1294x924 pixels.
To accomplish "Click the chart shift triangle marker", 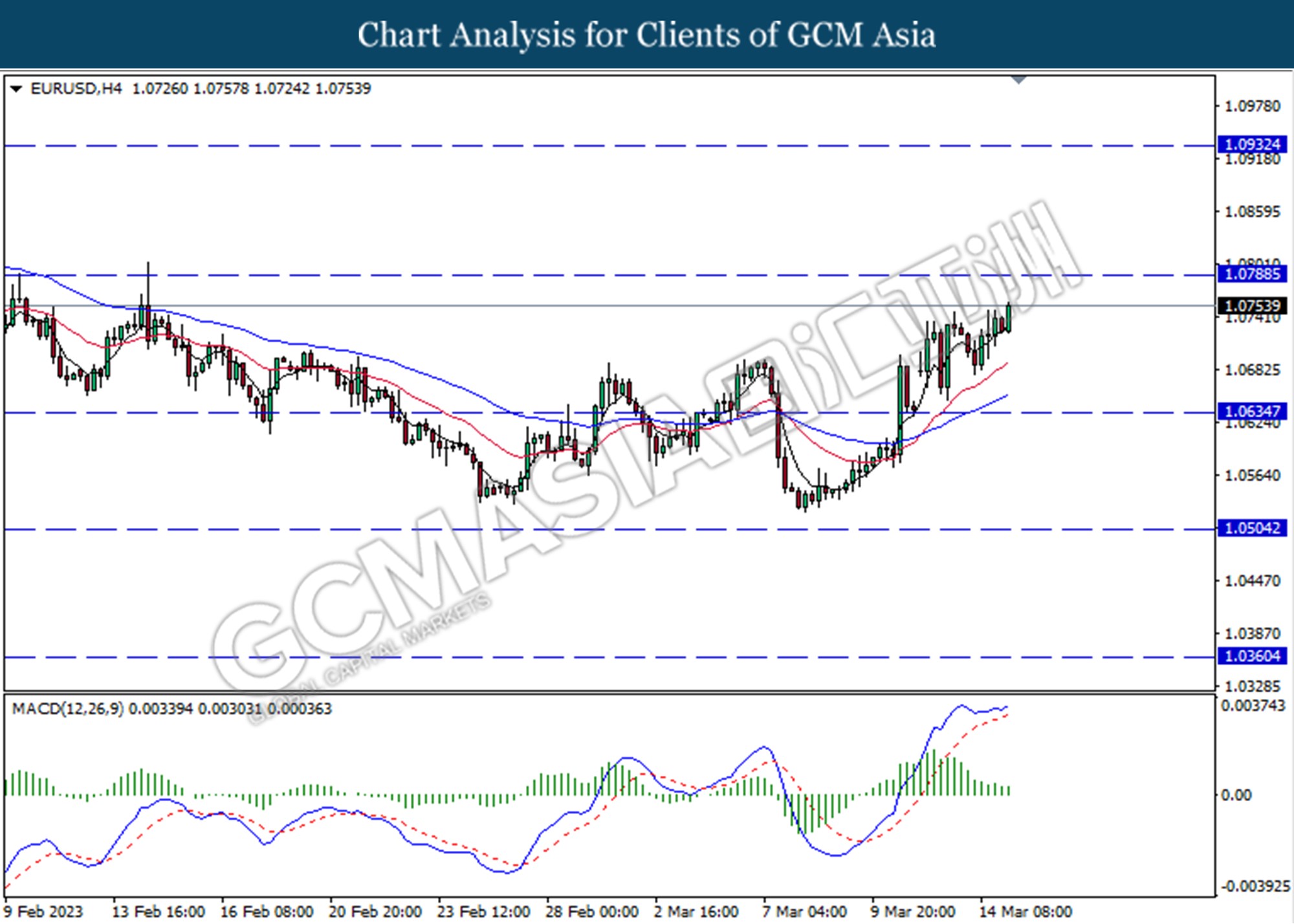I will [x=1019, y=80].
